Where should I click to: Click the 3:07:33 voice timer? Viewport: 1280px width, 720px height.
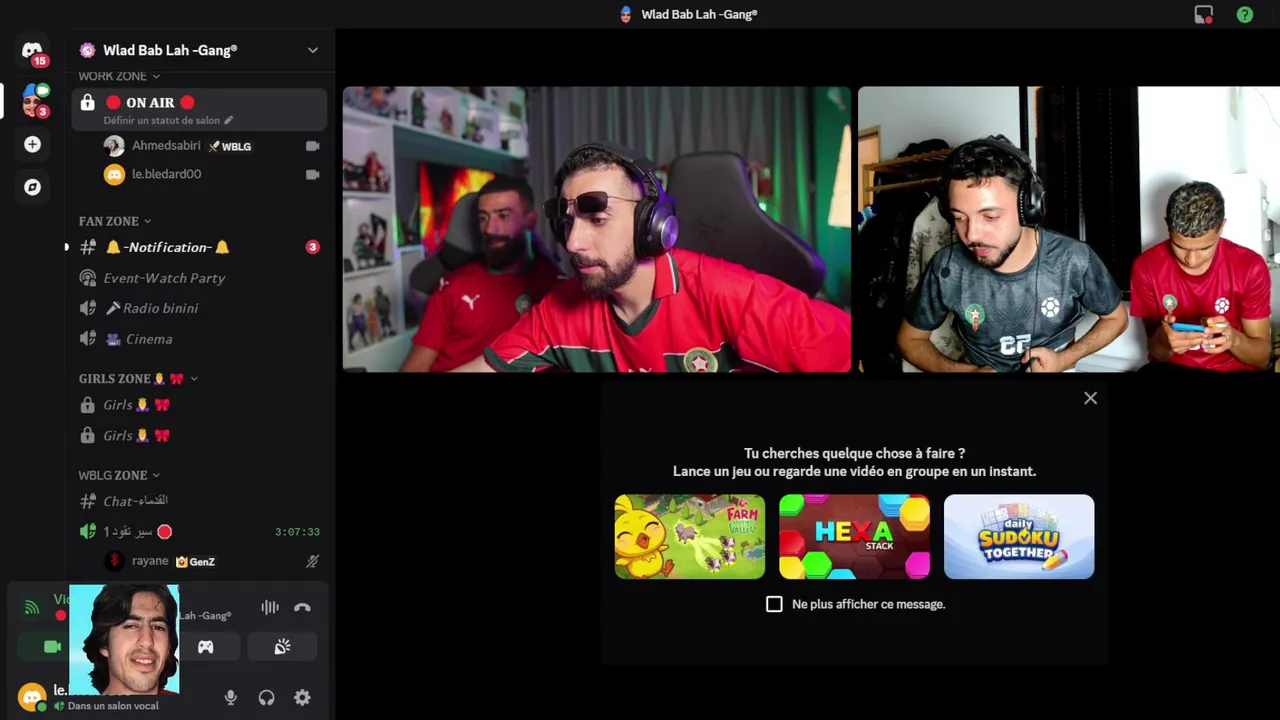pyautogui.click(x=297, y=532)
